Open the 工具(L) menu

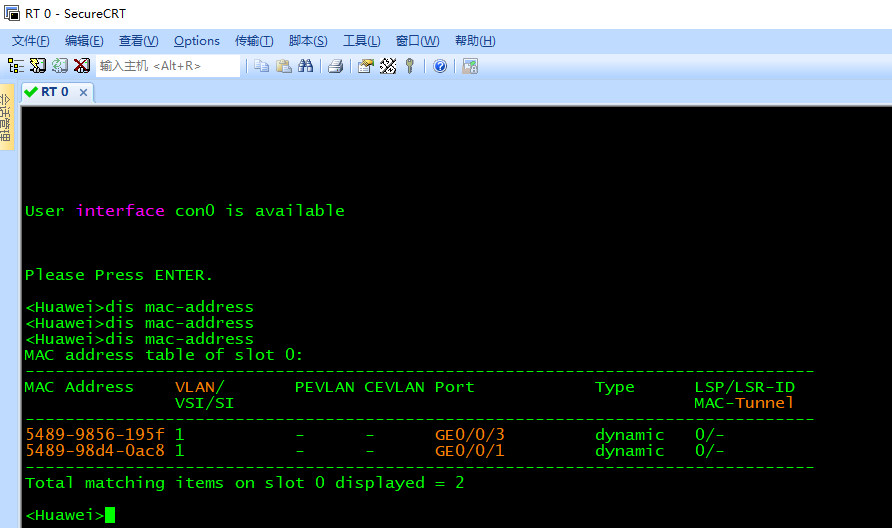[362, 41]
